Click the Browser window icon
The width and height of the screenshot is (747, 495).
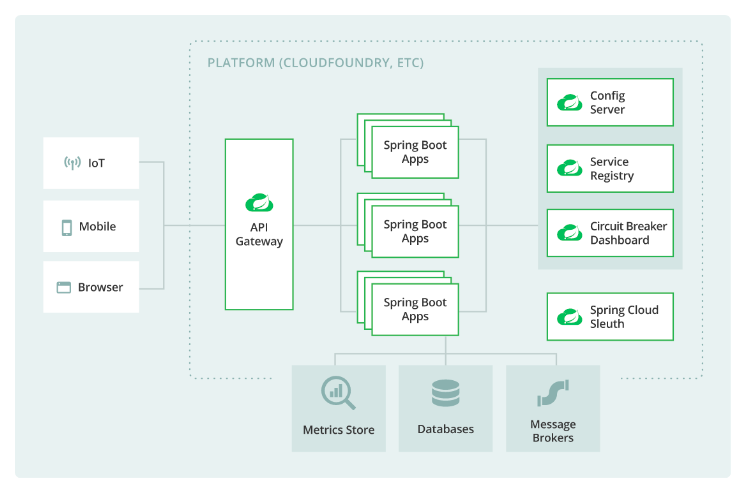tap(64, 287)
